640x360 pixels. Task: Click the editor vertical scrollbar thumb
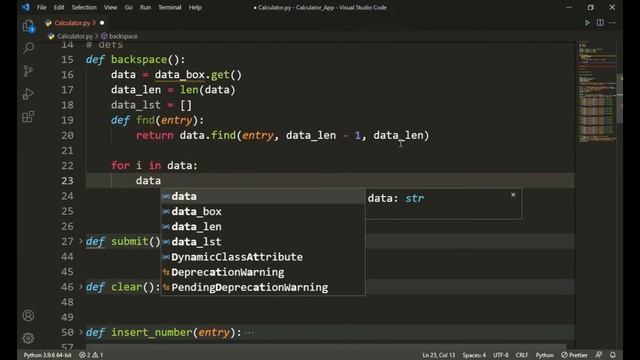click(620, 98)
